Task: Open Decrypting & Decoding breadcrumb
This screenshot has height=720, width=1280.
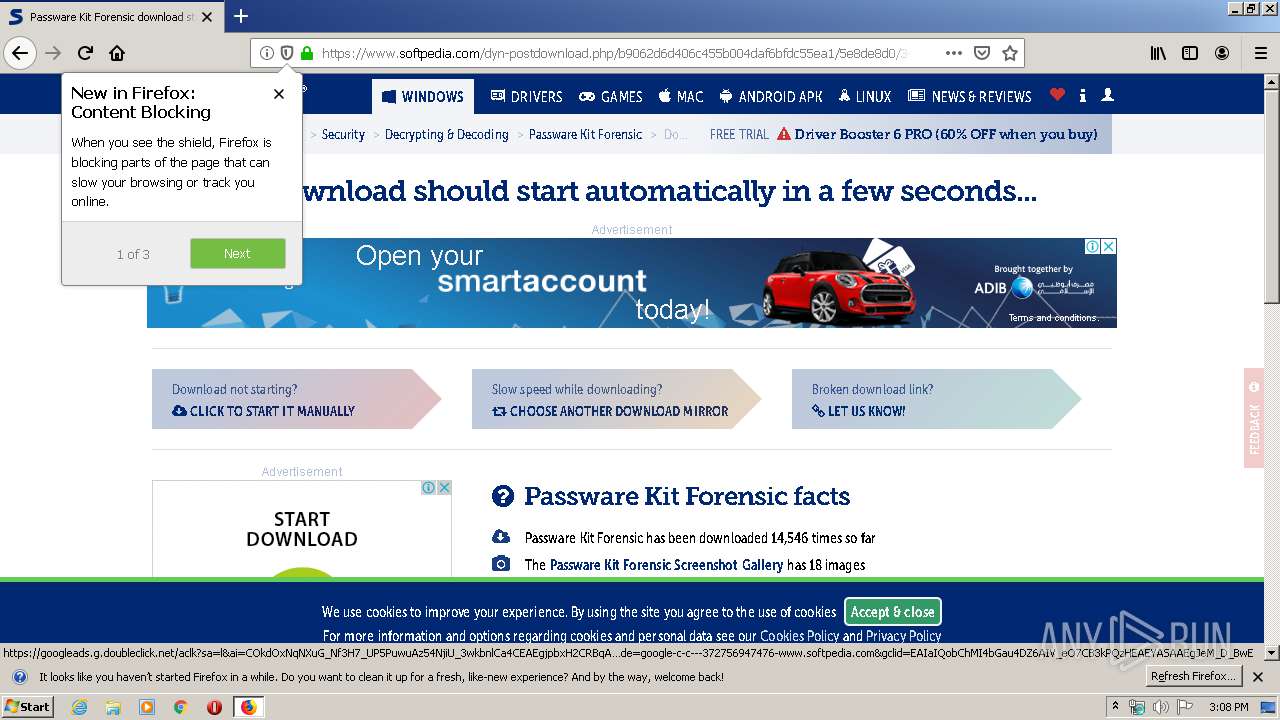Action: click(447, 134)
